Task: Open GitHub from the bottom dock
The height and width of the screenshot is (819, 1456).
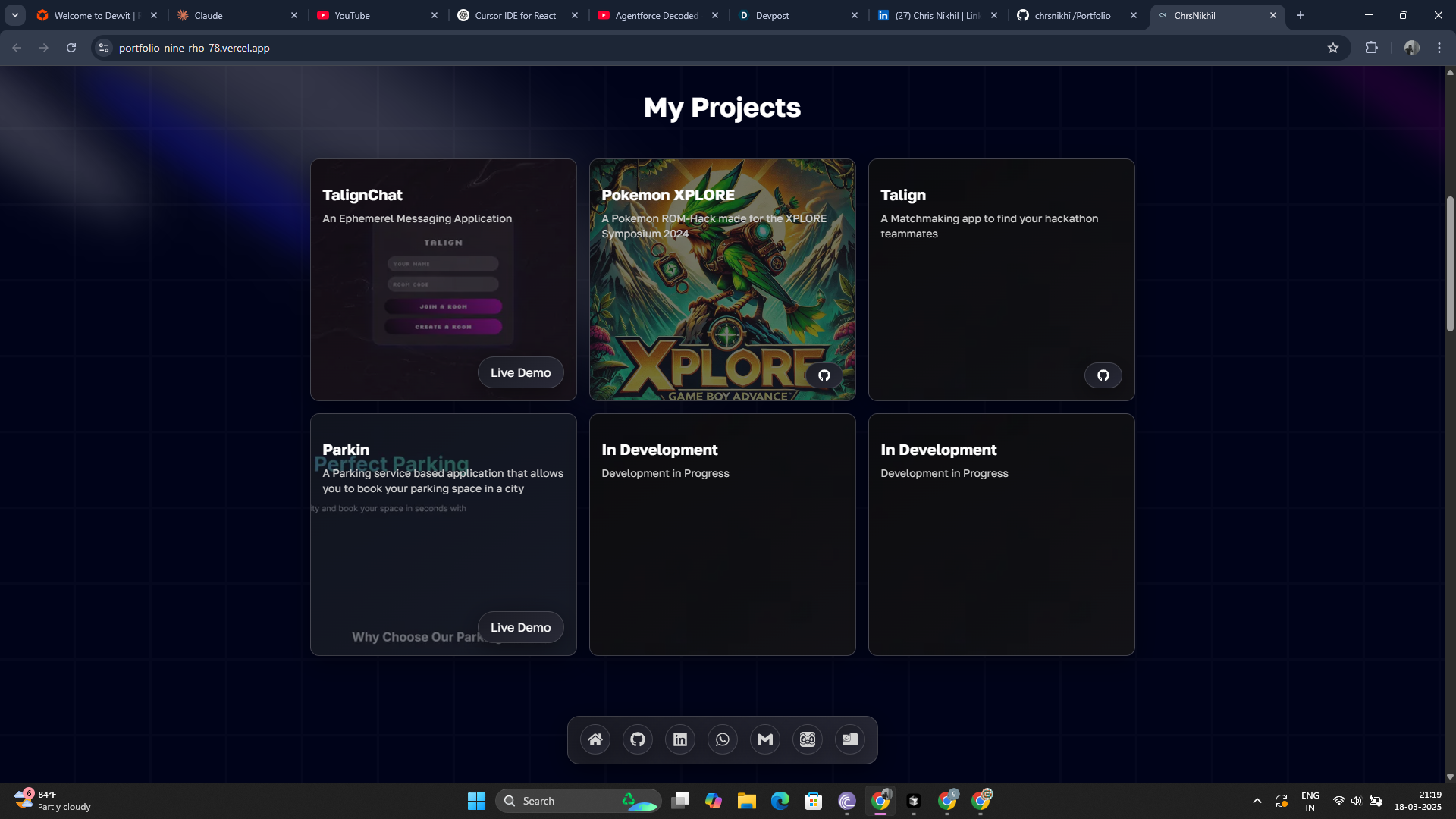Action: [x=638, y=739]
